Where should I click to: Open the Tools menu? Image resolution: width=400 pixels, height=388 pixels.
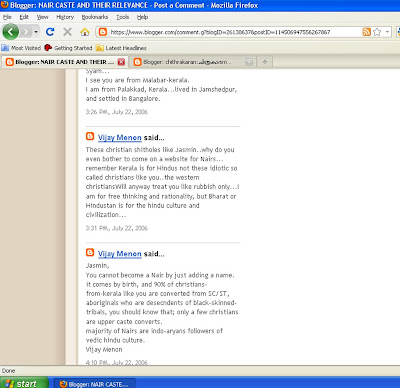pos(123,17)
